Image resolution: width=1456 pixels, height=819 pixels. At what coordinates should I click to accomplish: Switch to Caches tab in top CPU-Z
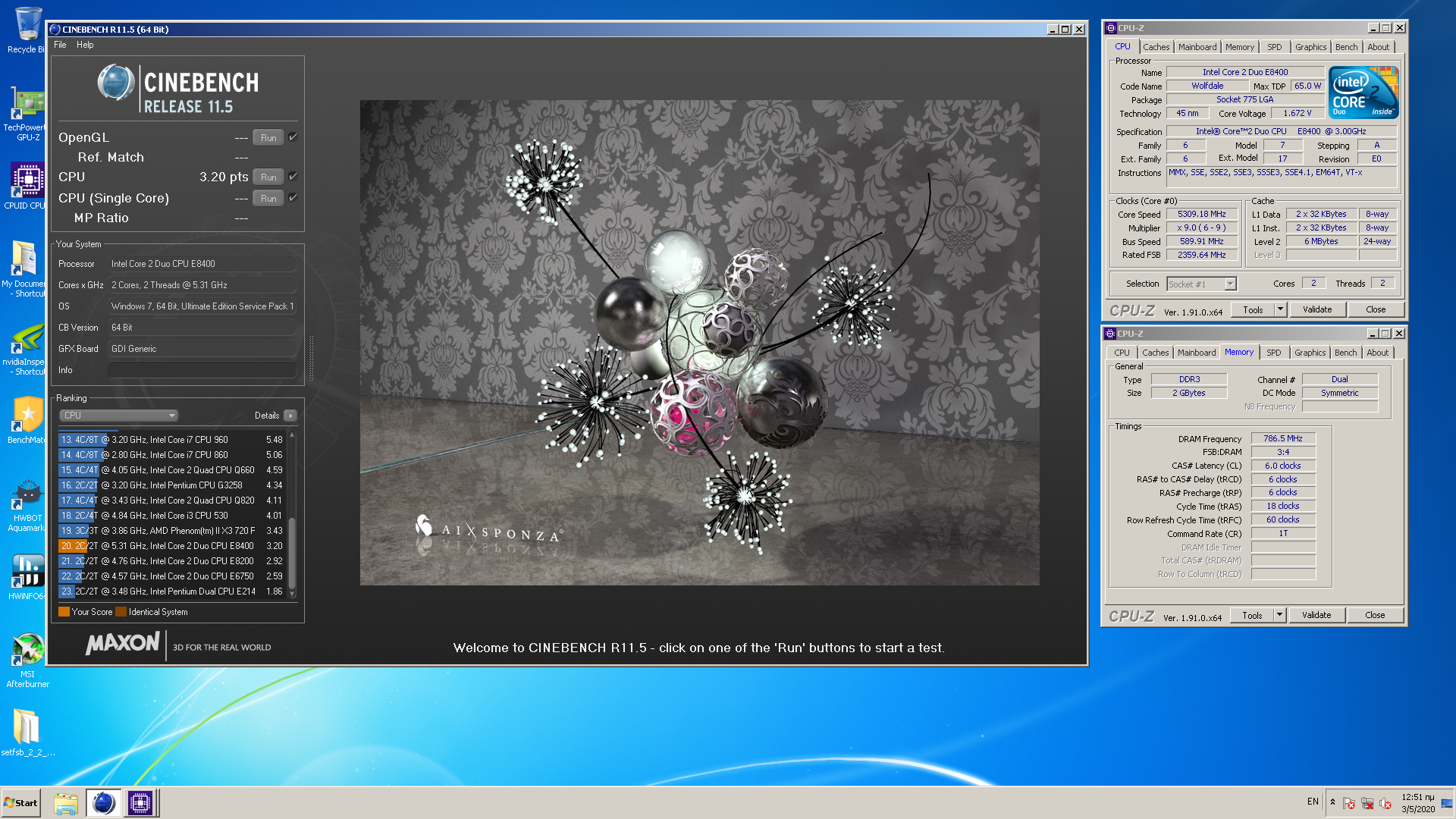(x=1156, y=47)
